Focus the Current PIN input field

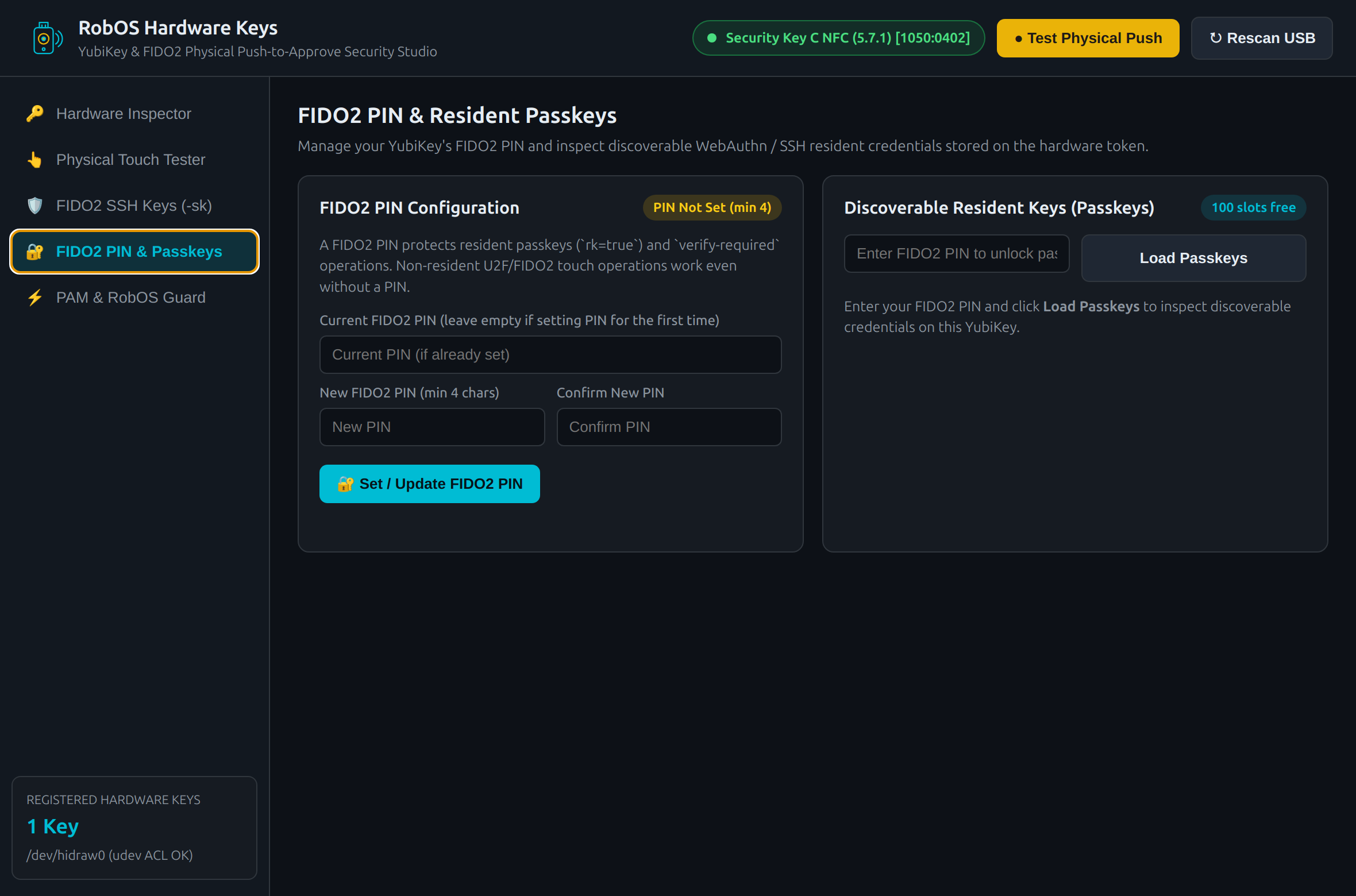pyautogui.click(x=550, y=354)
